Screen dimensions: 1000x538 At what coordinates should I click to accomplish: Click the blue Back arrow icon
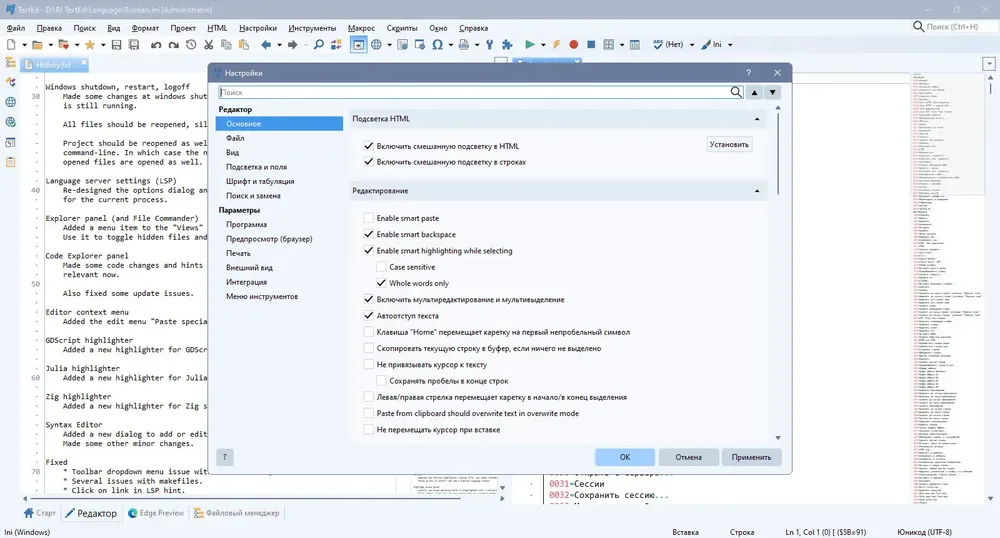[266, 45]
